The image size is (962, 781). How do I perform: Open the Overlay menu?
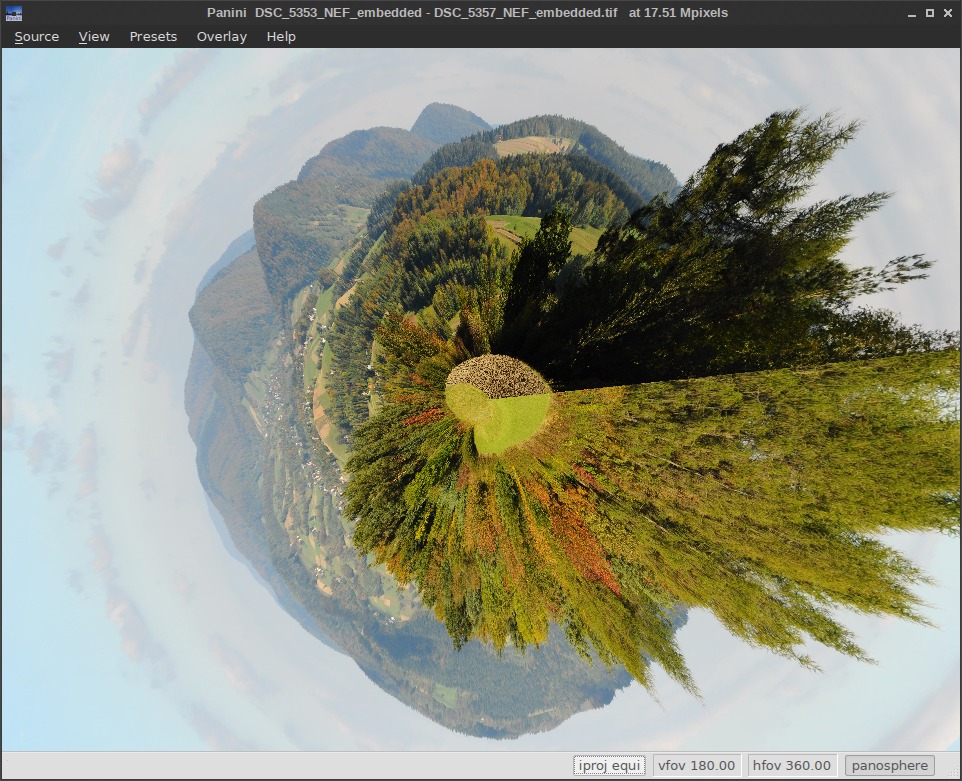221,37
